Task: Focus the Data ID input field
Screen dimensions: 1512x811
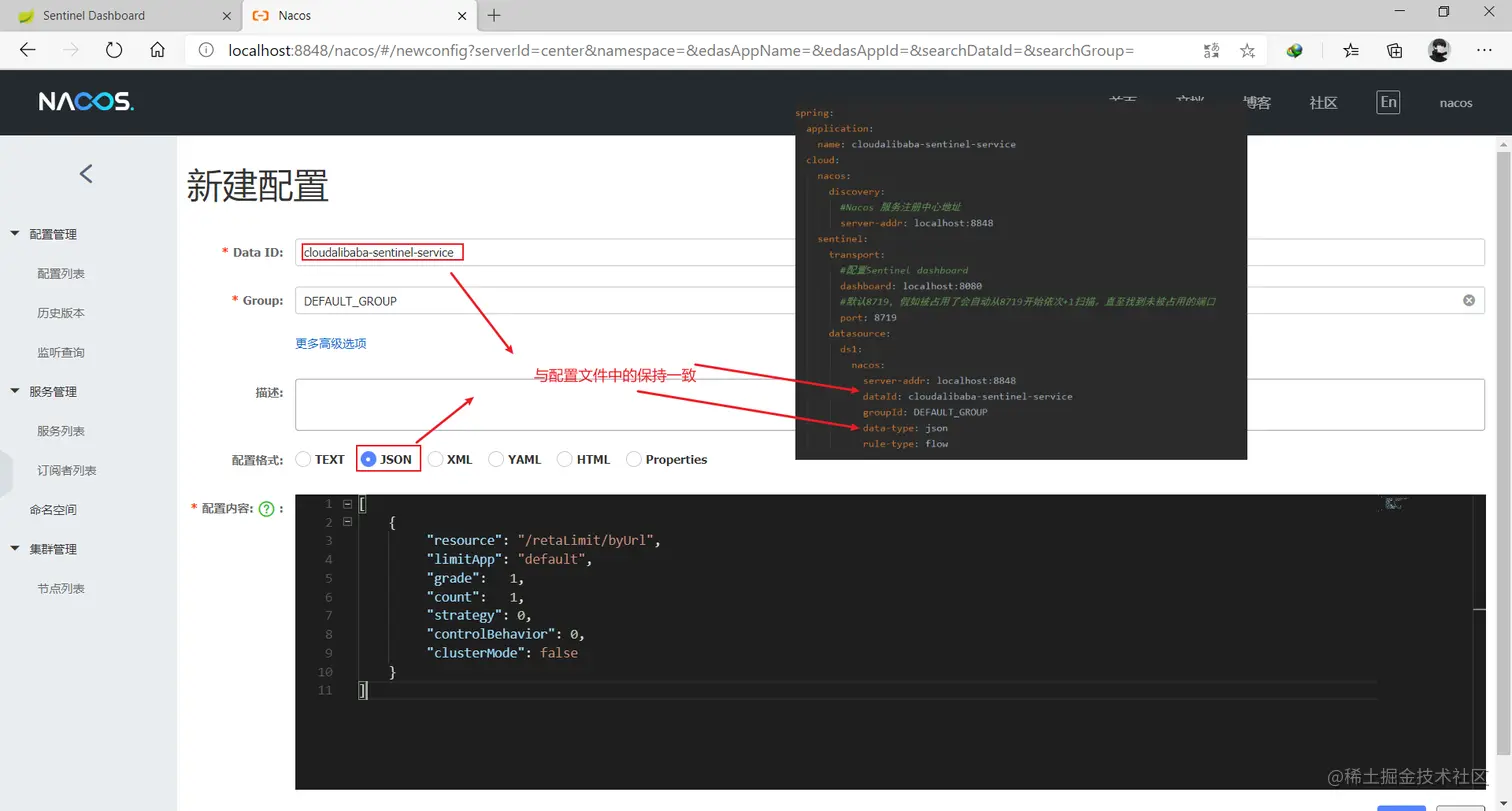Action: pos(889,252)
